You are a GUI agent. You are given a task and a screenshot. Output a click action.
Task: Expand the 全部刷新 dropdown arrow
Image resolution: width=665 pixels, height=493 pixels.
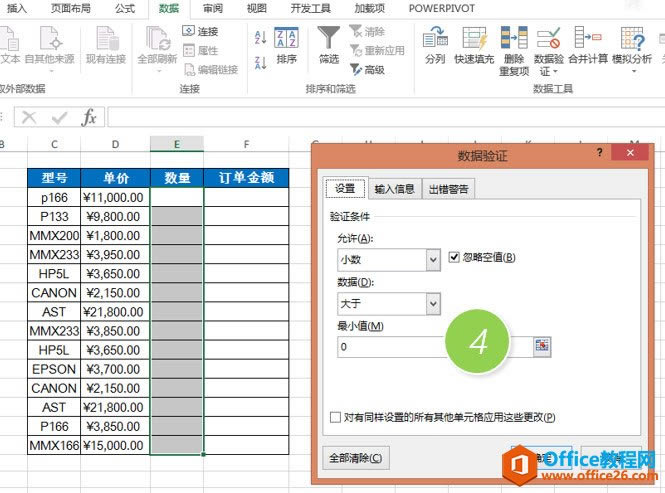(x=159, y=71)
